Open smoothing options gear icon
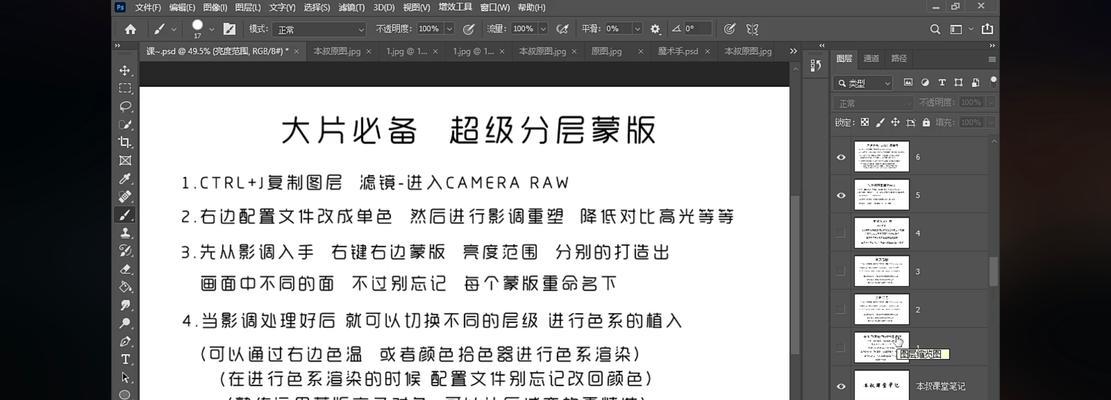The height and width of the screenshot is (400, 1111). [x=655, y=29]
